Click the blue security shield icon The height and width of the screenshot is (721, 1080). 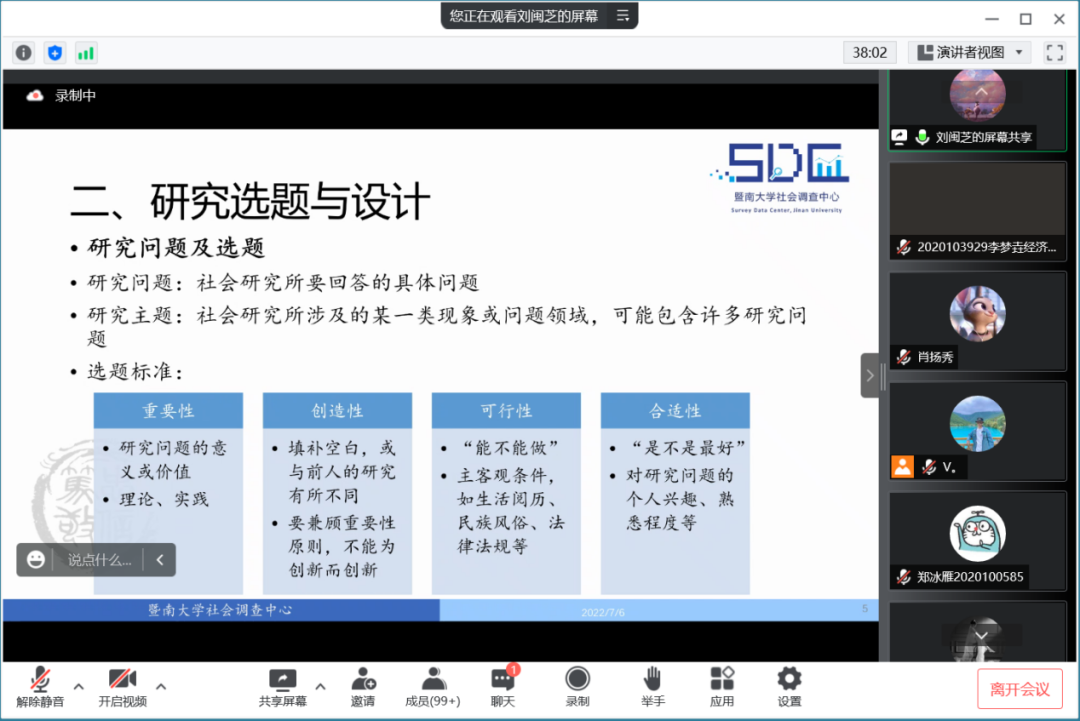coord(55,53)
